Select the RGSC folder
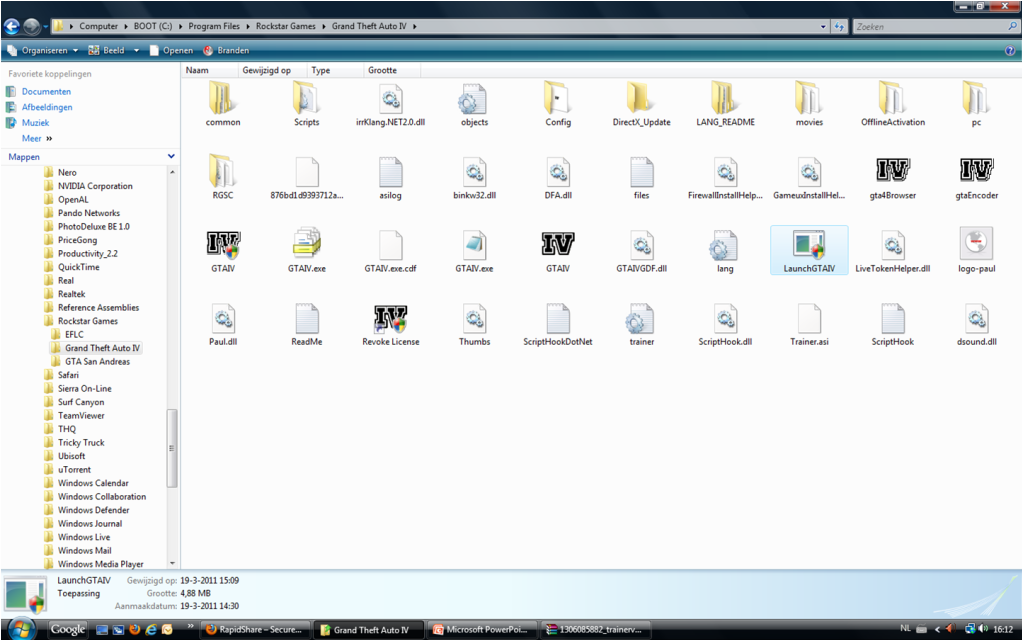1023x641 pixels. (223, 178)
